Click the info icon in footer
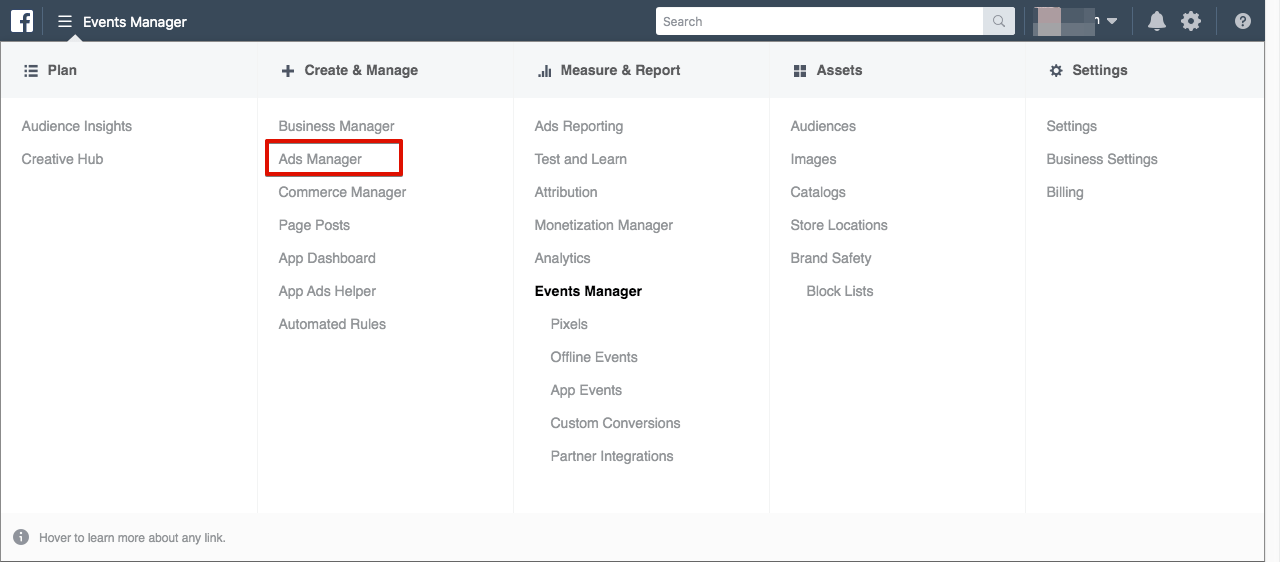The width and height of the screenshot is (1280, 562). pos(21,537)
